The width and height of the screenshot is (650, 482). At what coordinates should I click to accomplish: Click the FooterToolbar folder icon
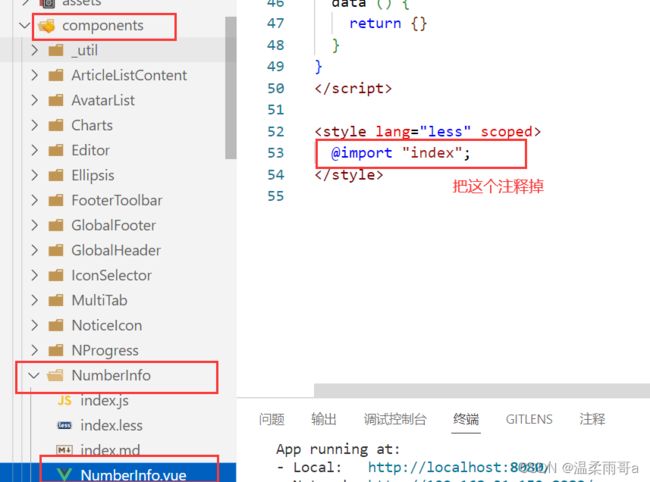tap(56, 200)
